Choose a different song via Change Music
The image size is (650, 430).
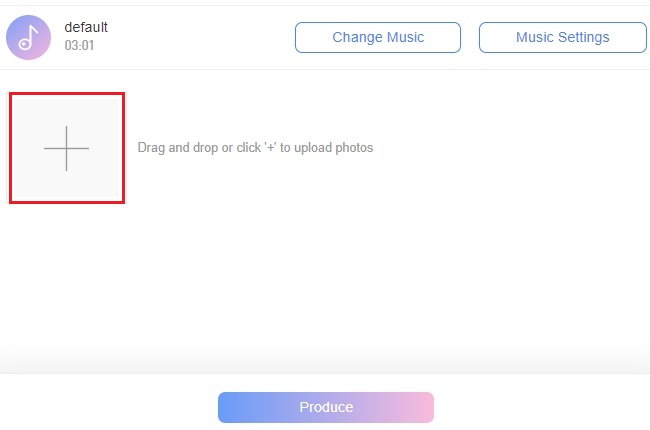point(378,37)
